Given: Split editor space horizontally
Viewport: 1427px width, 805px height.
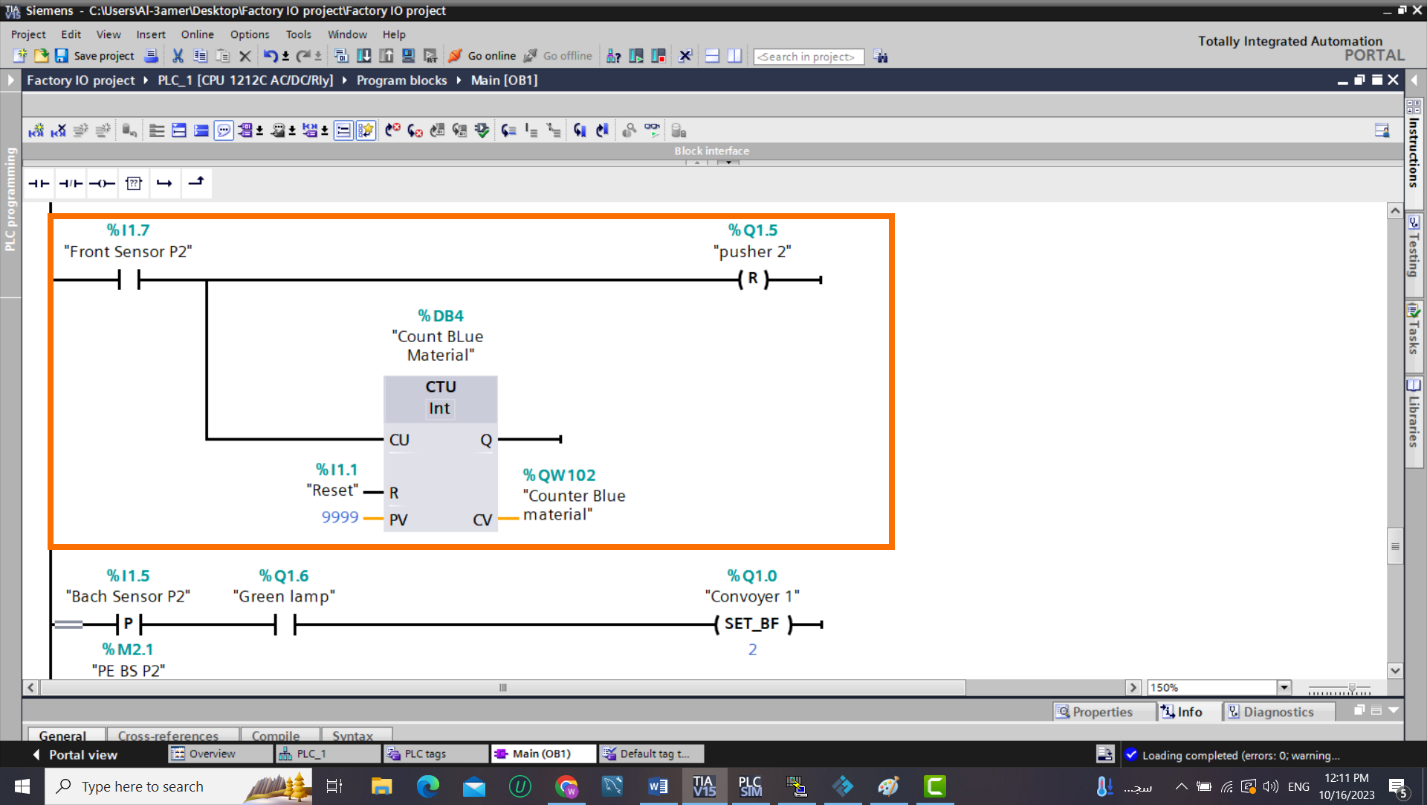Looking at the screenshot, I should click(712, 56).
